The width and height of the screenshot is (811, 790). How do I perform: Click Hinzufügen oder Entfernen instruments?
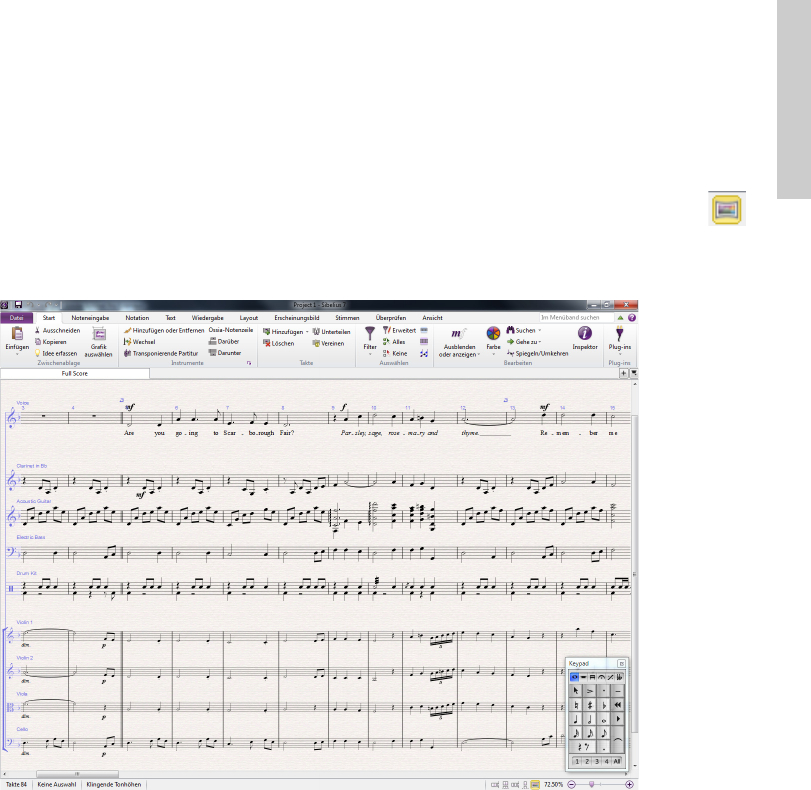164,330
